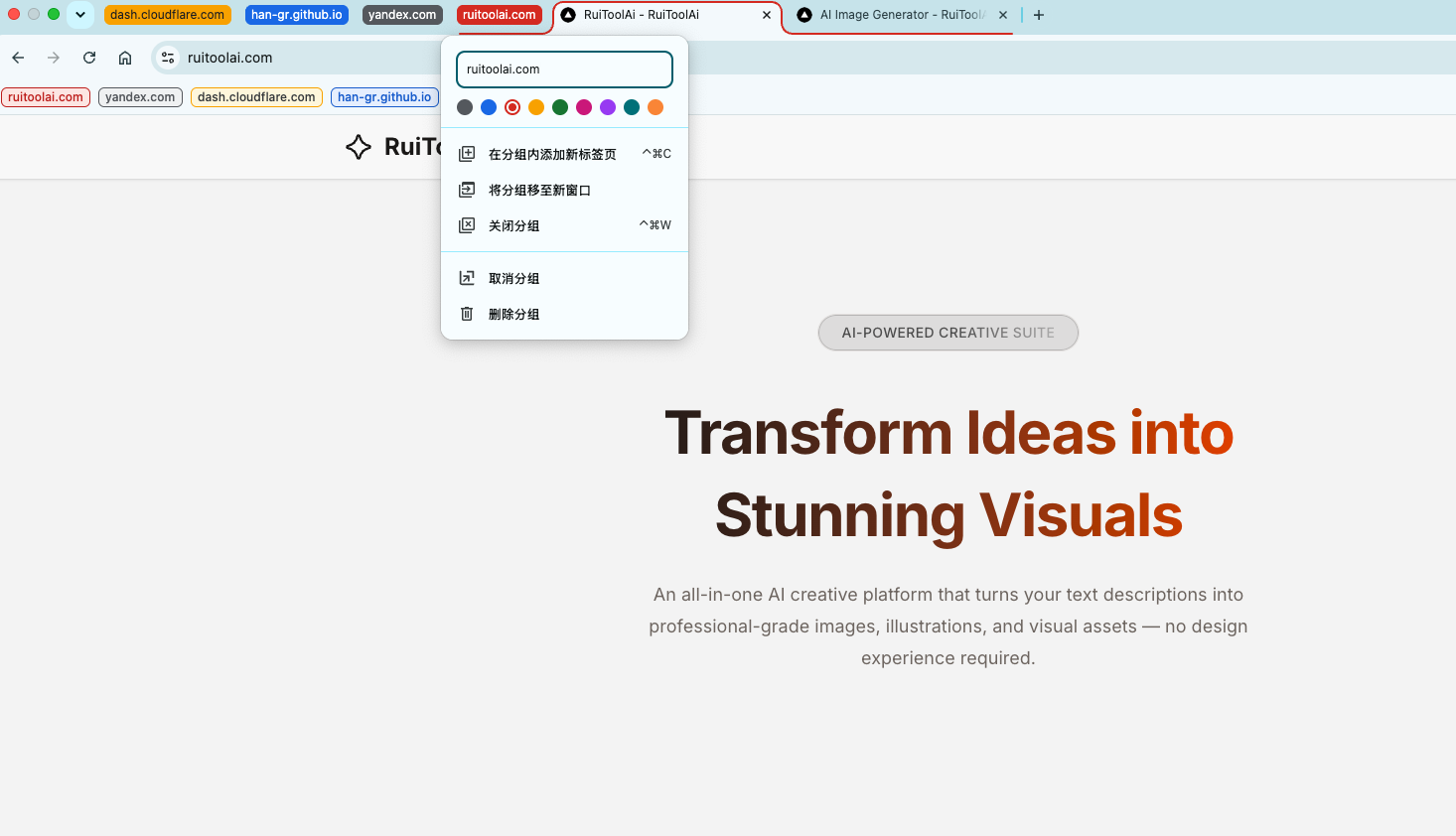Screen dimensions: 1456x836
Task: Close the RuiToolAi - RuiToolAi tab
Action: (x=767, y=15)
